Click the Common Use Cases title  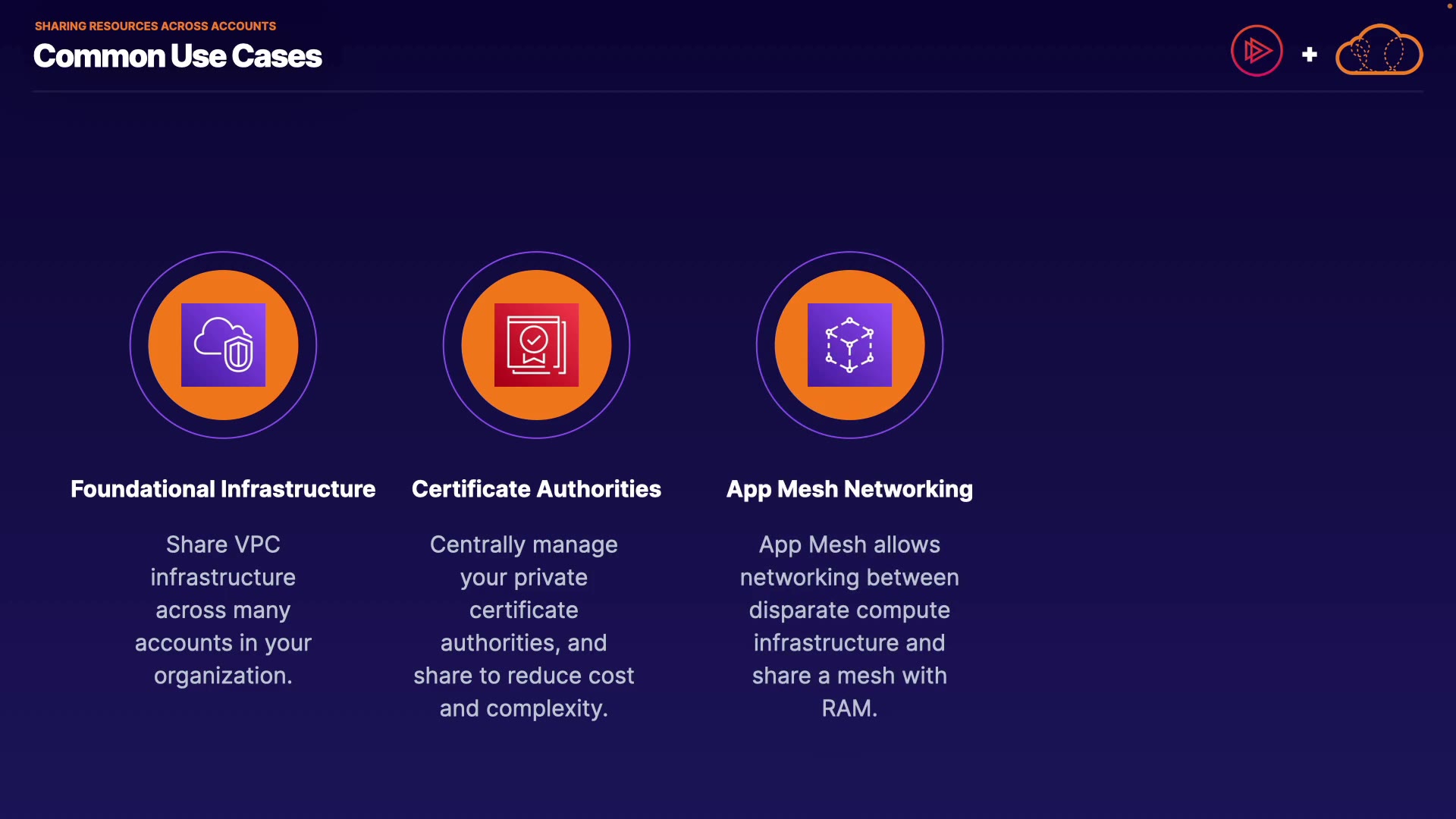pos(177,56)
